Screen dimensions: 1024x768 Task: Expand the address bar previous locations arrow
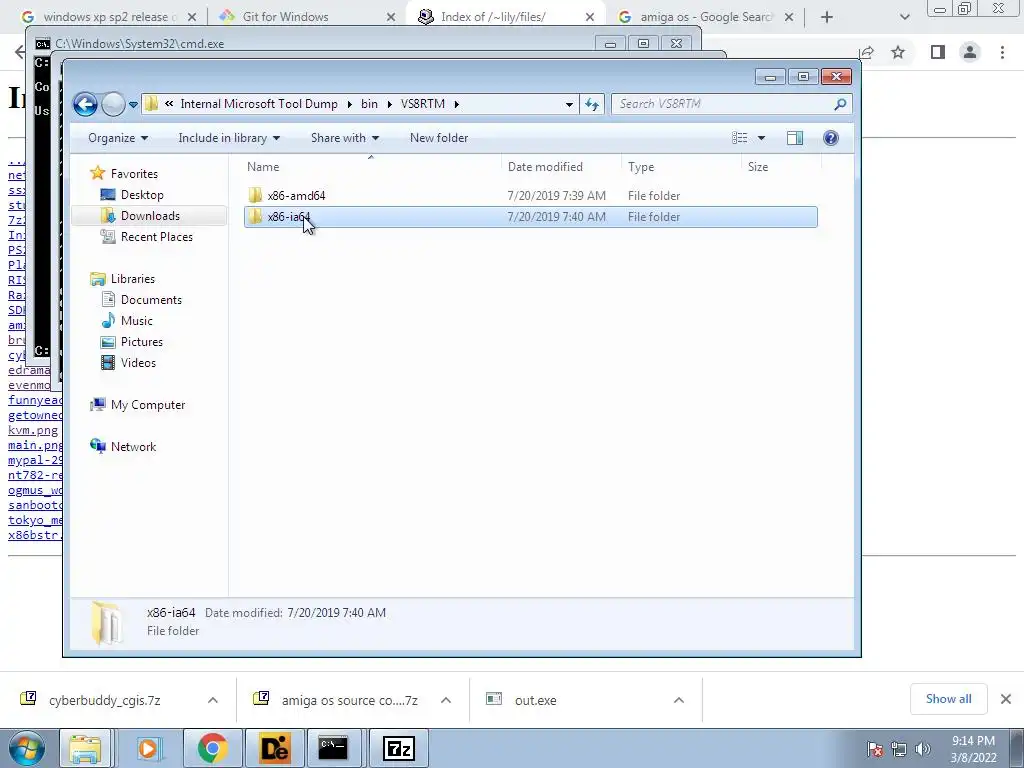(x=569, y=104)
